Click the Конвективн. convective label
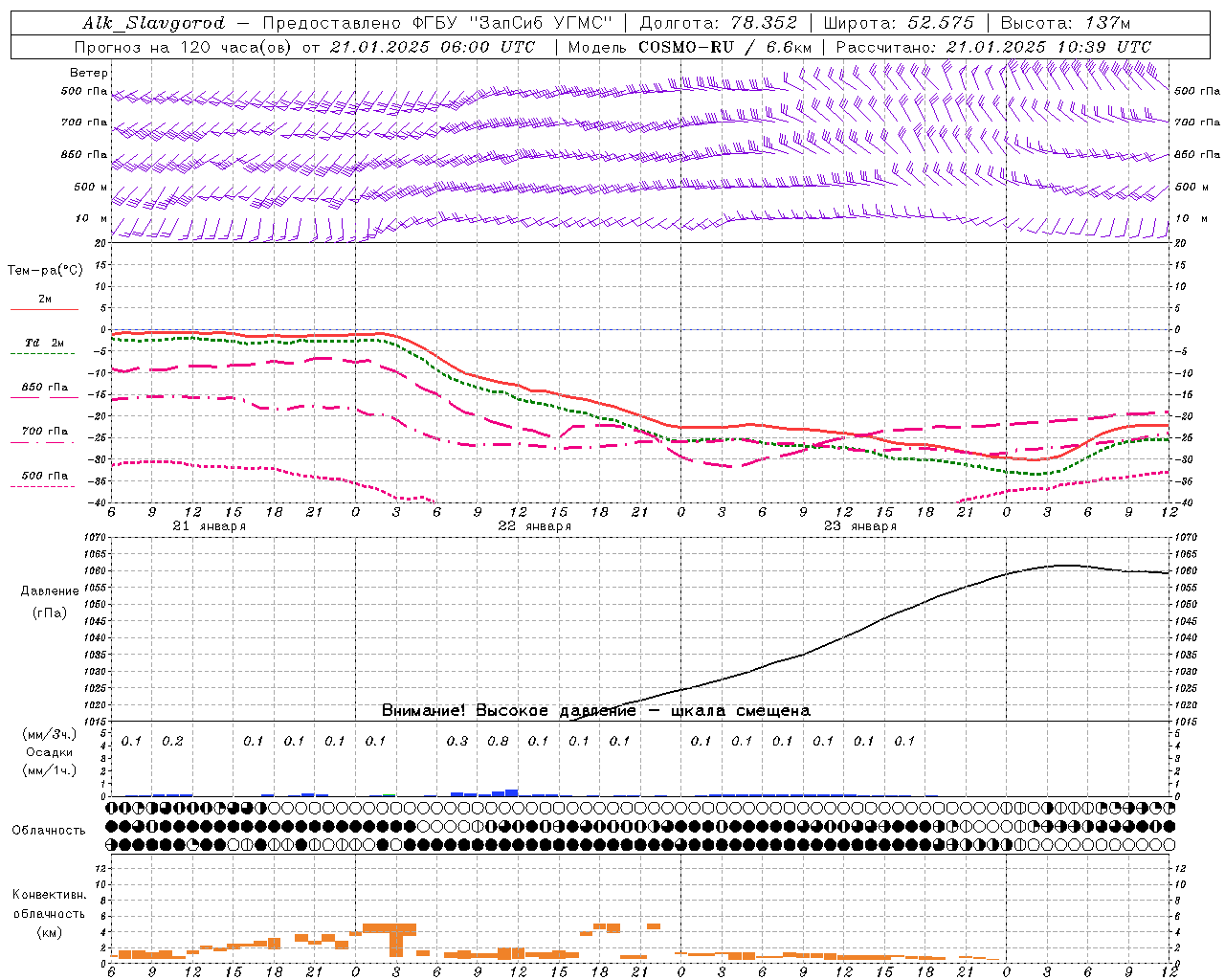 point(49,895)
